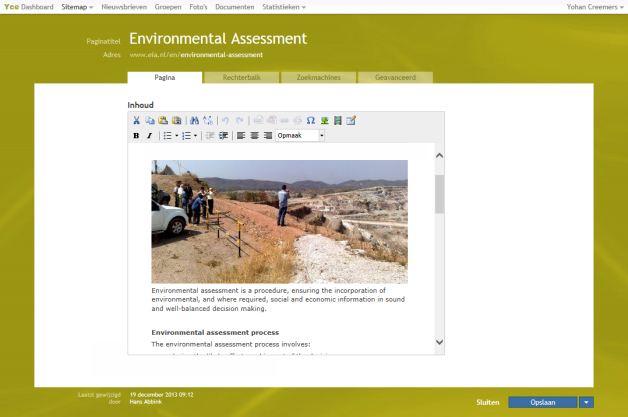Image resolution: width=628 pixels, height=417 pixels.
Task: Redo the last edit
Action: pyautogui.click(x=240, y=121)
